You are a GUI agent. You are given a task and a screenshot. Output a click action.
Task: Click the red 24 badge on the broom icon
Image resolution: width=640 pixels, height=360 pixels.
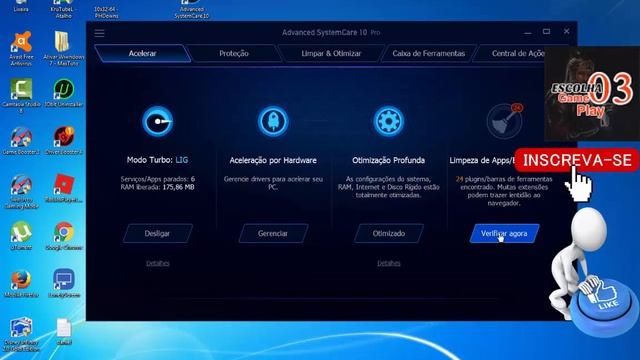pyautogui.click(x=517, y=108)
